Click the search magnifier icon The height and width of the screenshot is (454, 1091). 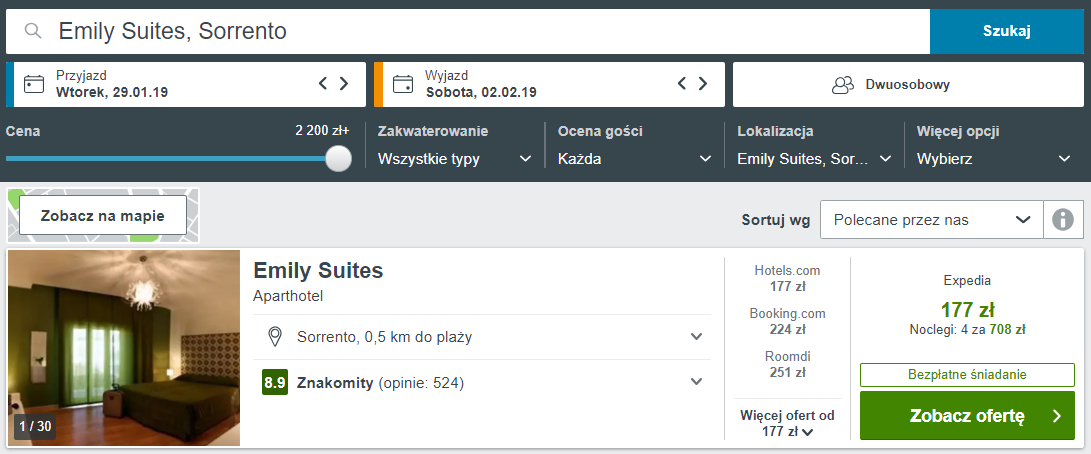pos(33,31)
